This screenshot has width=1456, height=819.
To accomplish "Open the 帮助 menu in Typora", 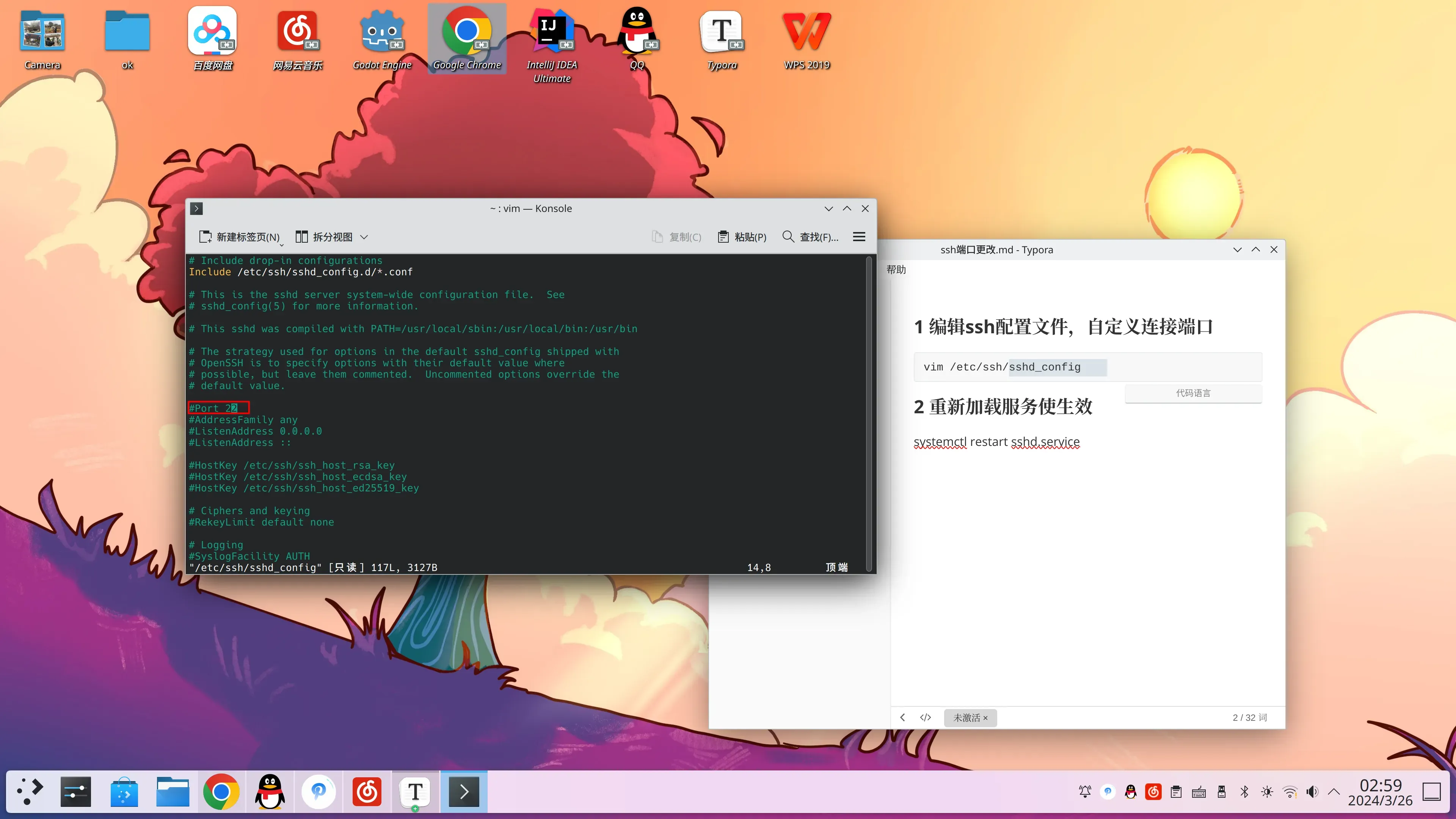I will click(x=896, y=270).
